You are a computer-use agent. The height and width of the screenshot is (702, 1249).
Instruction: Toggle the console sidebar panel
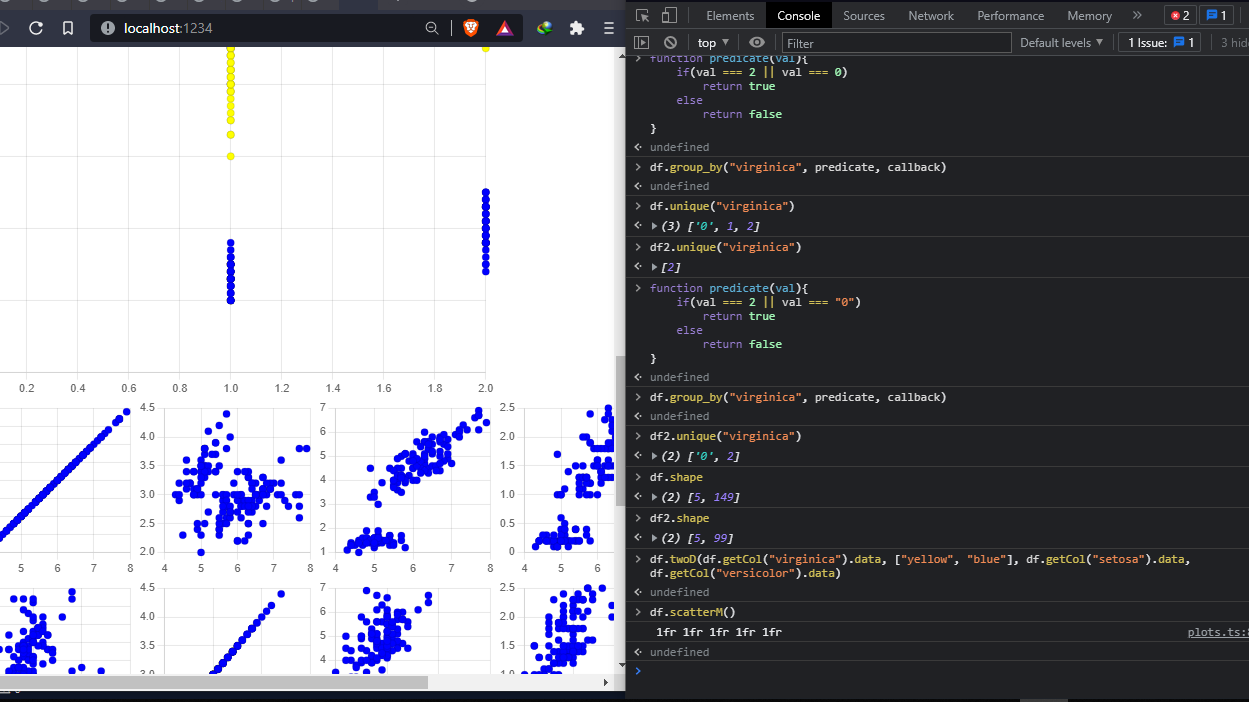click(642, 42)
